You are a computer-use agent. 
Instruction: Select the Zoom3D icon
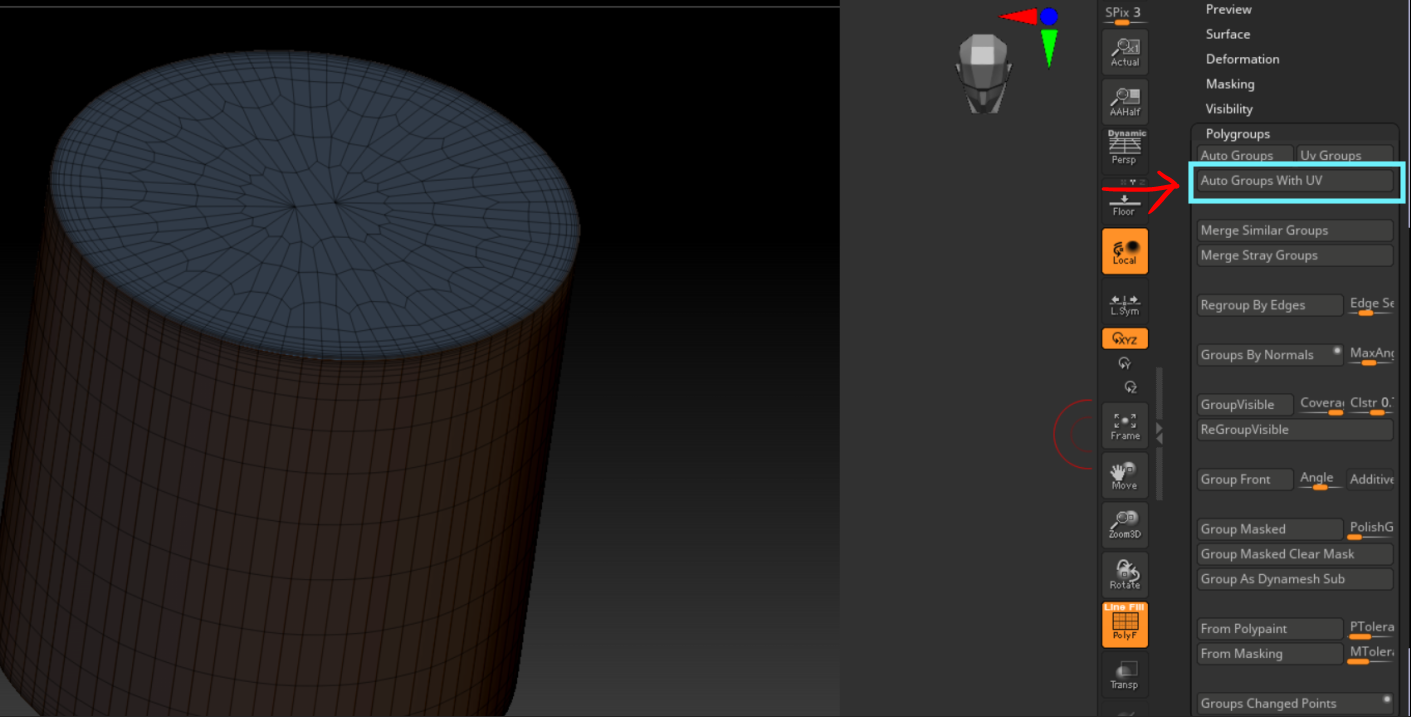(x=1125, y=524)
